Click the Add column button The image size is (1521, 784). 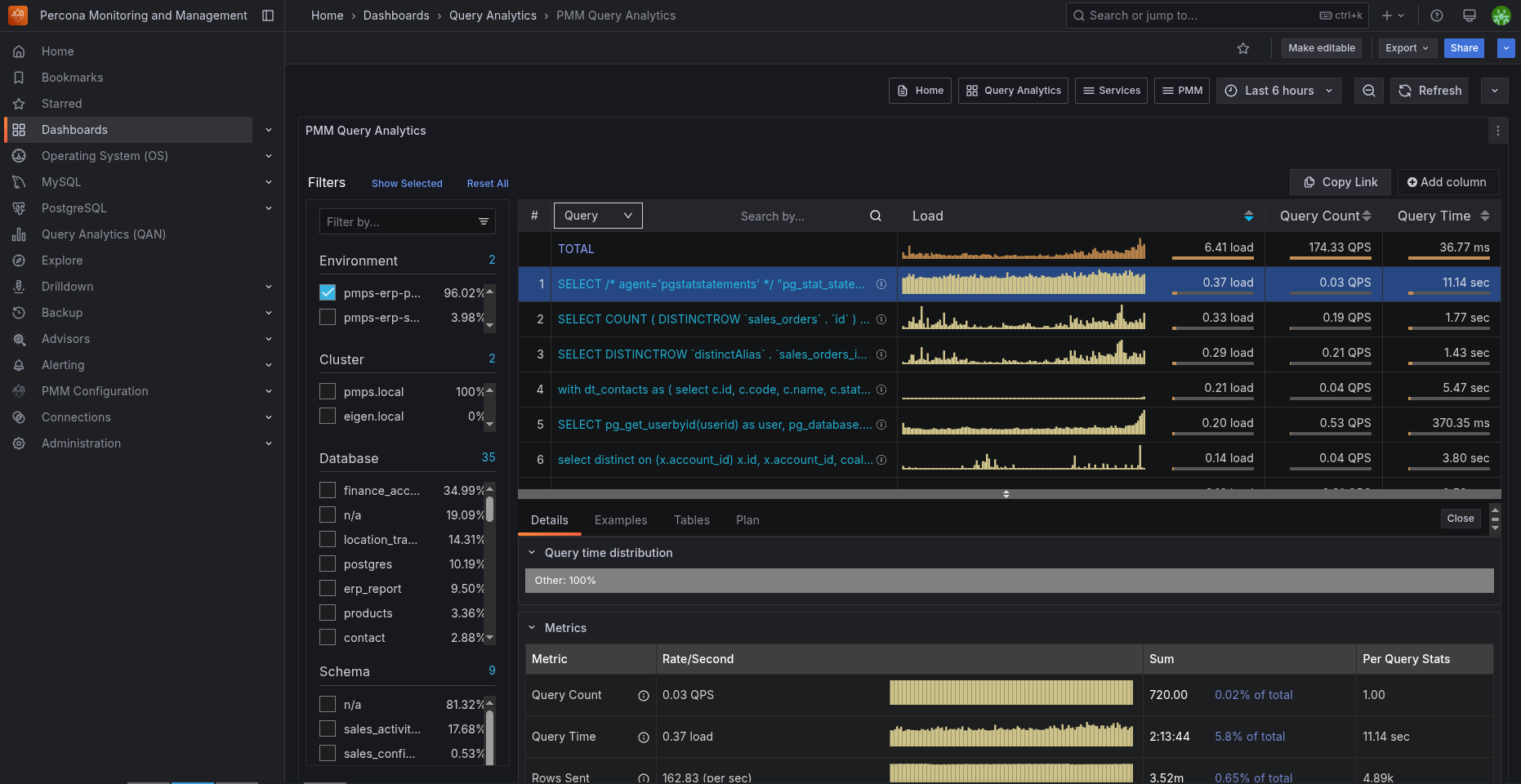point(1447,182)
